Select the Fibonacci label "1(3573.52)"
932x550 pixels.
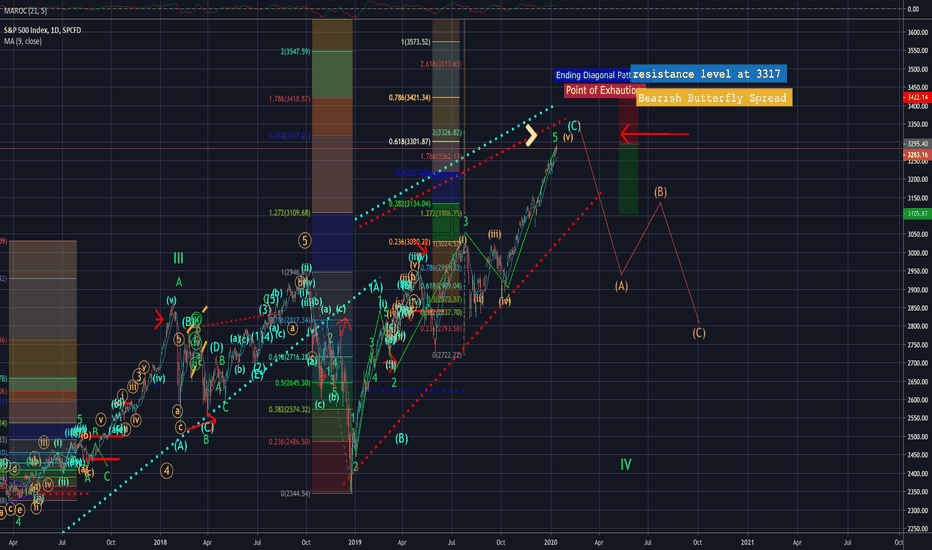415,42
